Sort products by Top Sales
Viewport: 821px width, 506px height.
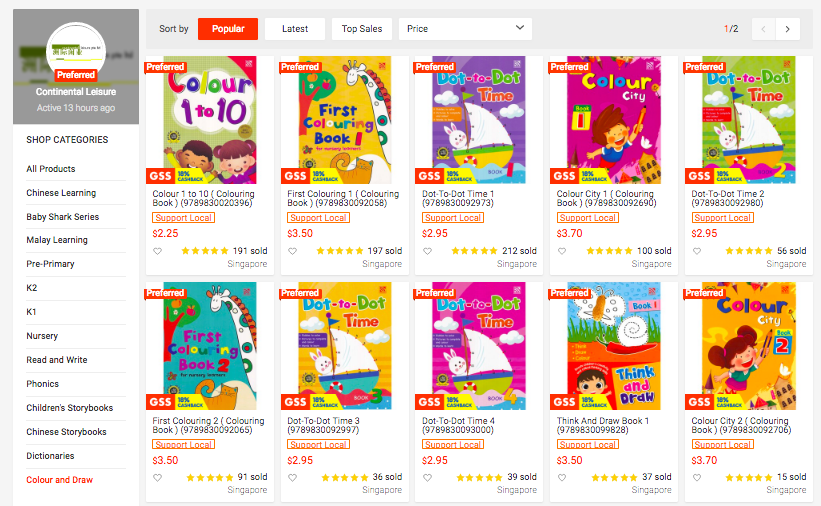click(362, 29)
